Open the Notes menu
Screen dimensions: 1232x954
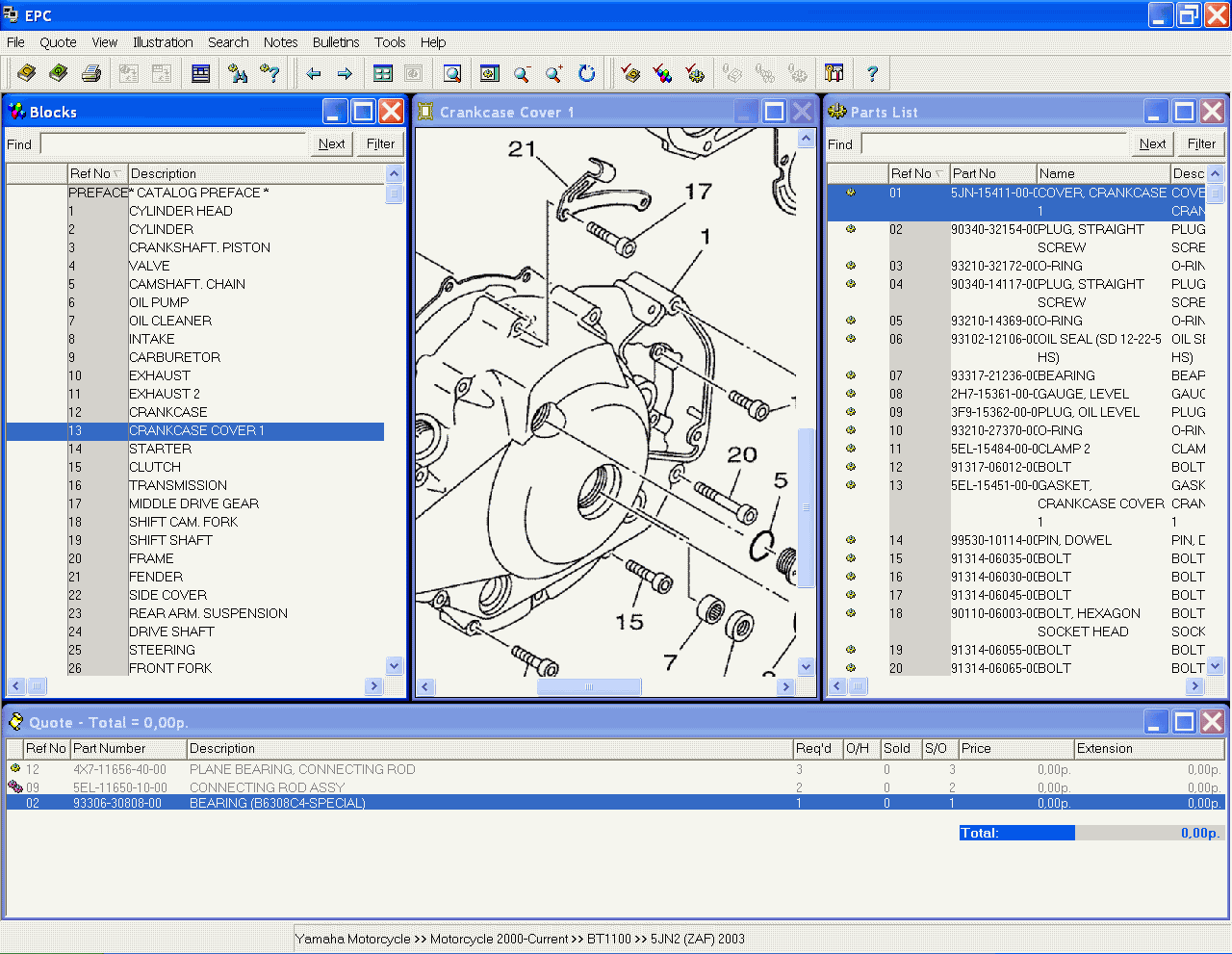[280, 42]
